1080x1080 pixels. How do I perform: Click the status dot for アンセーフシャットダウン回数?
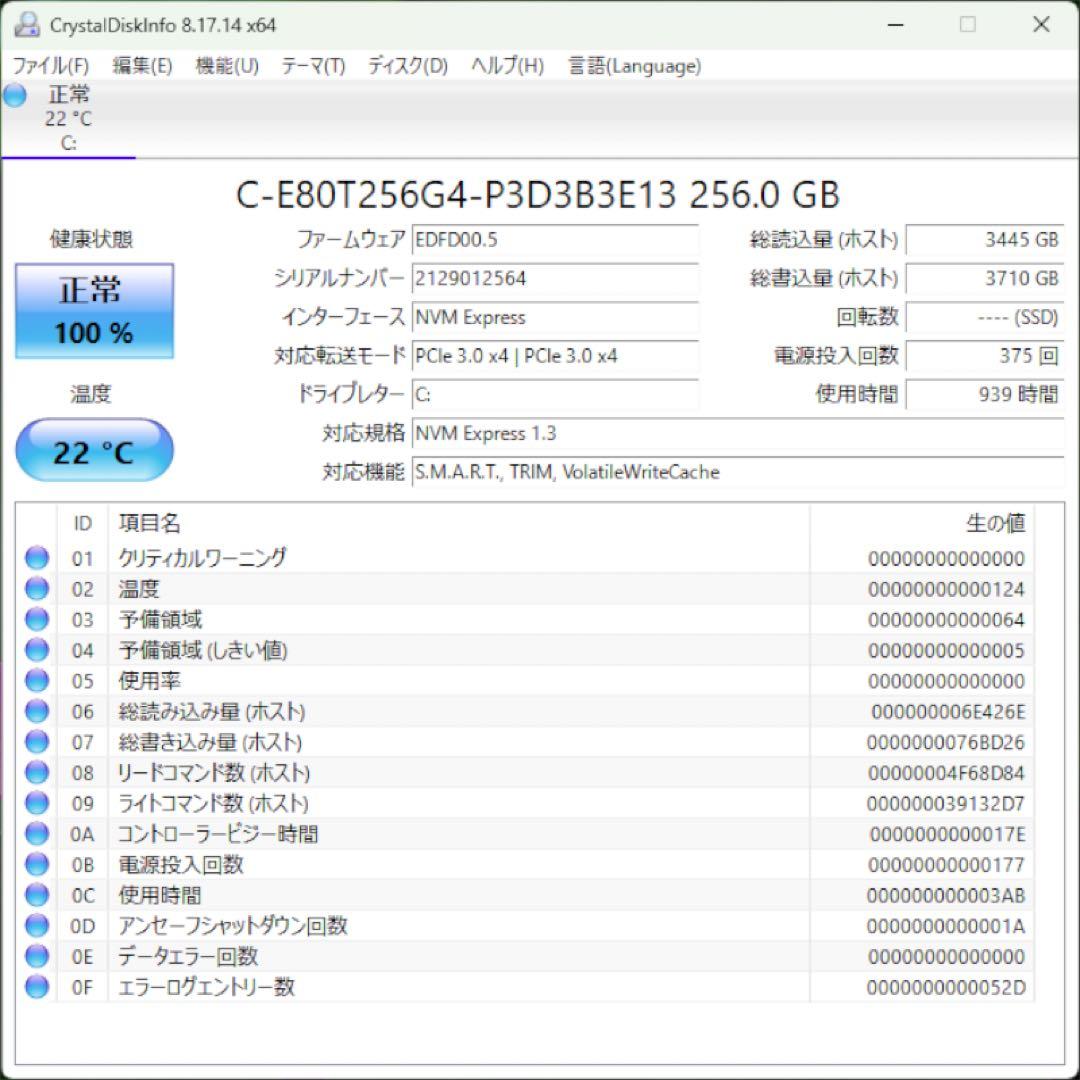pyautogui.click(x=36, y=926)
